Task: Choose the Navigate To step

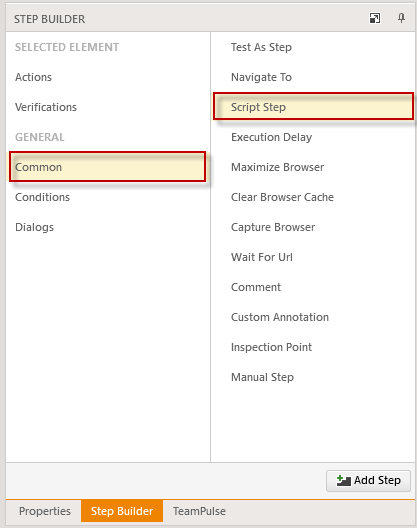Action: coord(261,77)
